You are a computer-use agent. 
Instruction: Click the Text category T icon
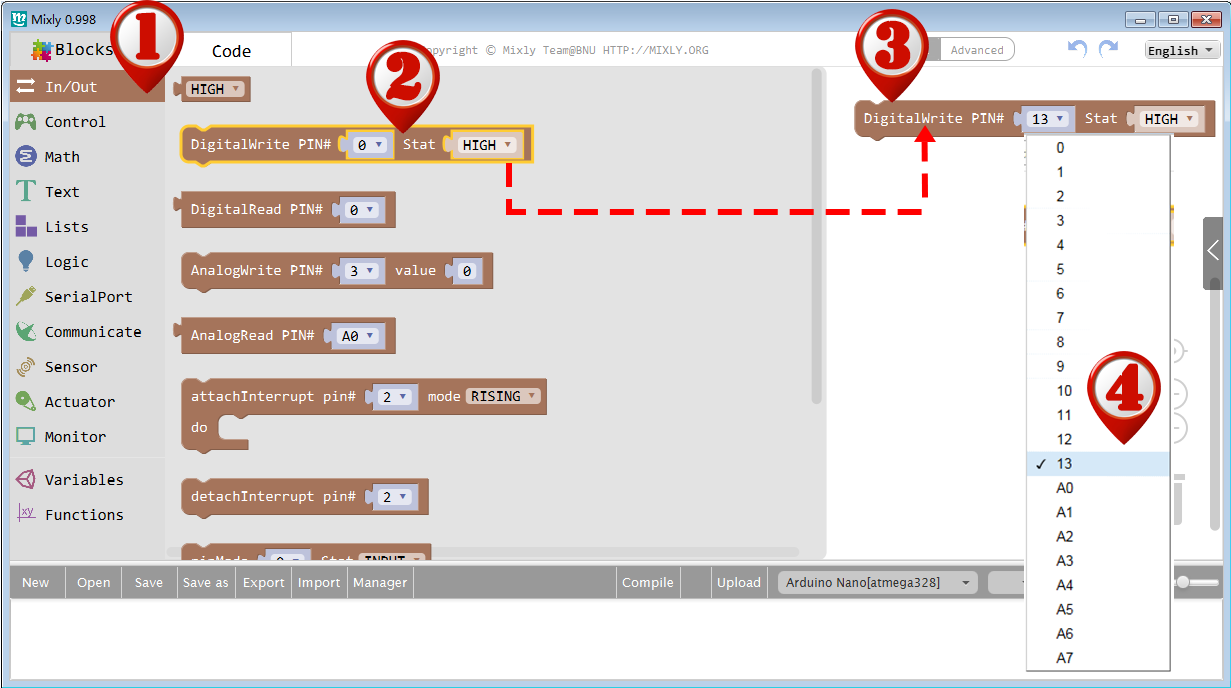26,192
